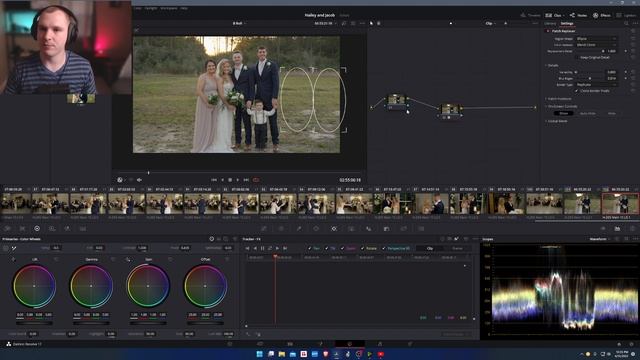The height and width of the screenshot is (360, 640).
Task: Collapse the On-Screen Controls section
Action: click(546, 107)
